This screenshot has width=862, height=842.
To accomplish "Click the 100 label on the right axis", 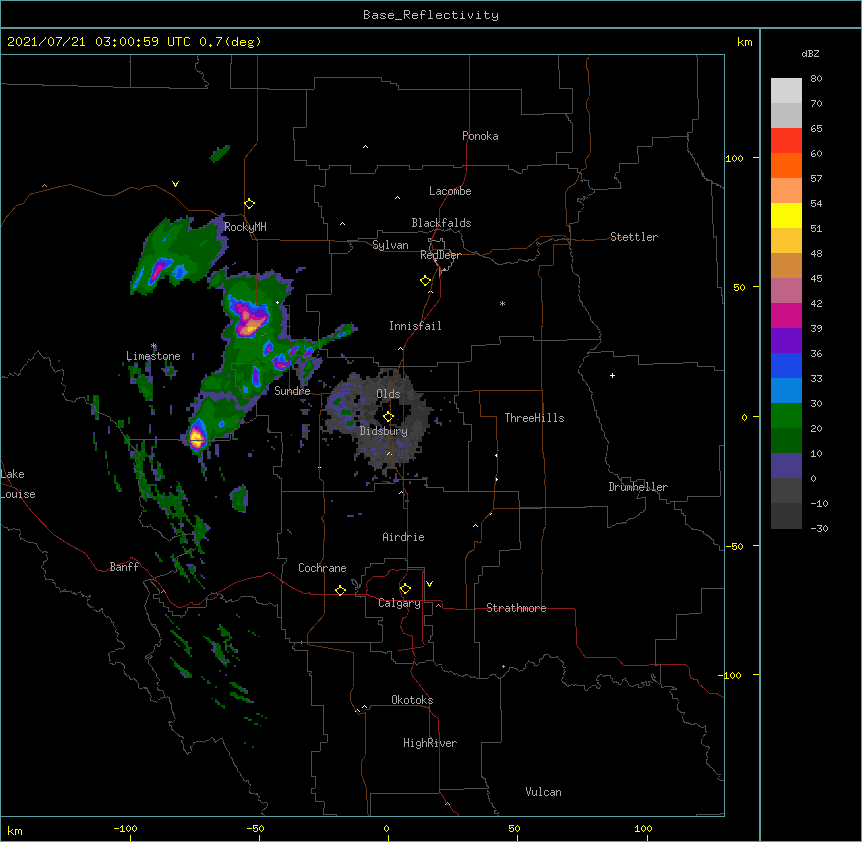I will [734, 158].
